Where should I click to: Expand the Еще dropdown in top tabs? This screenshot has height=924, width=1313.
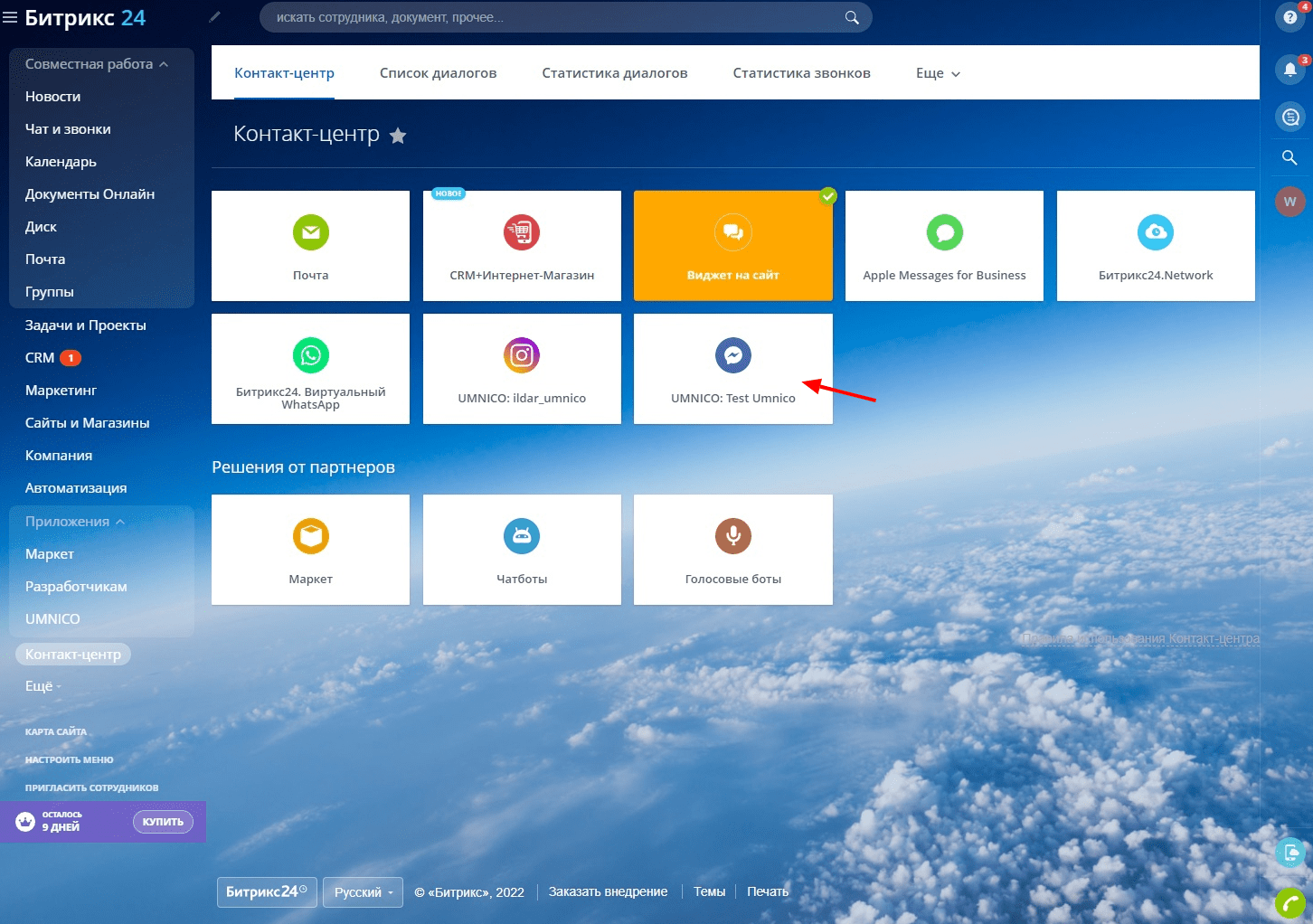[x=938, y=73]
